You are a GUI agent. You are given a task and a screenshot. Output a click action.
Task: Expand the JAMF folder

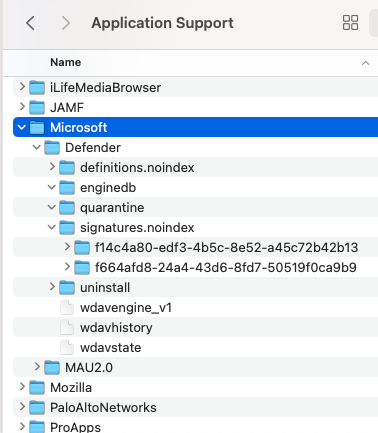22,107
